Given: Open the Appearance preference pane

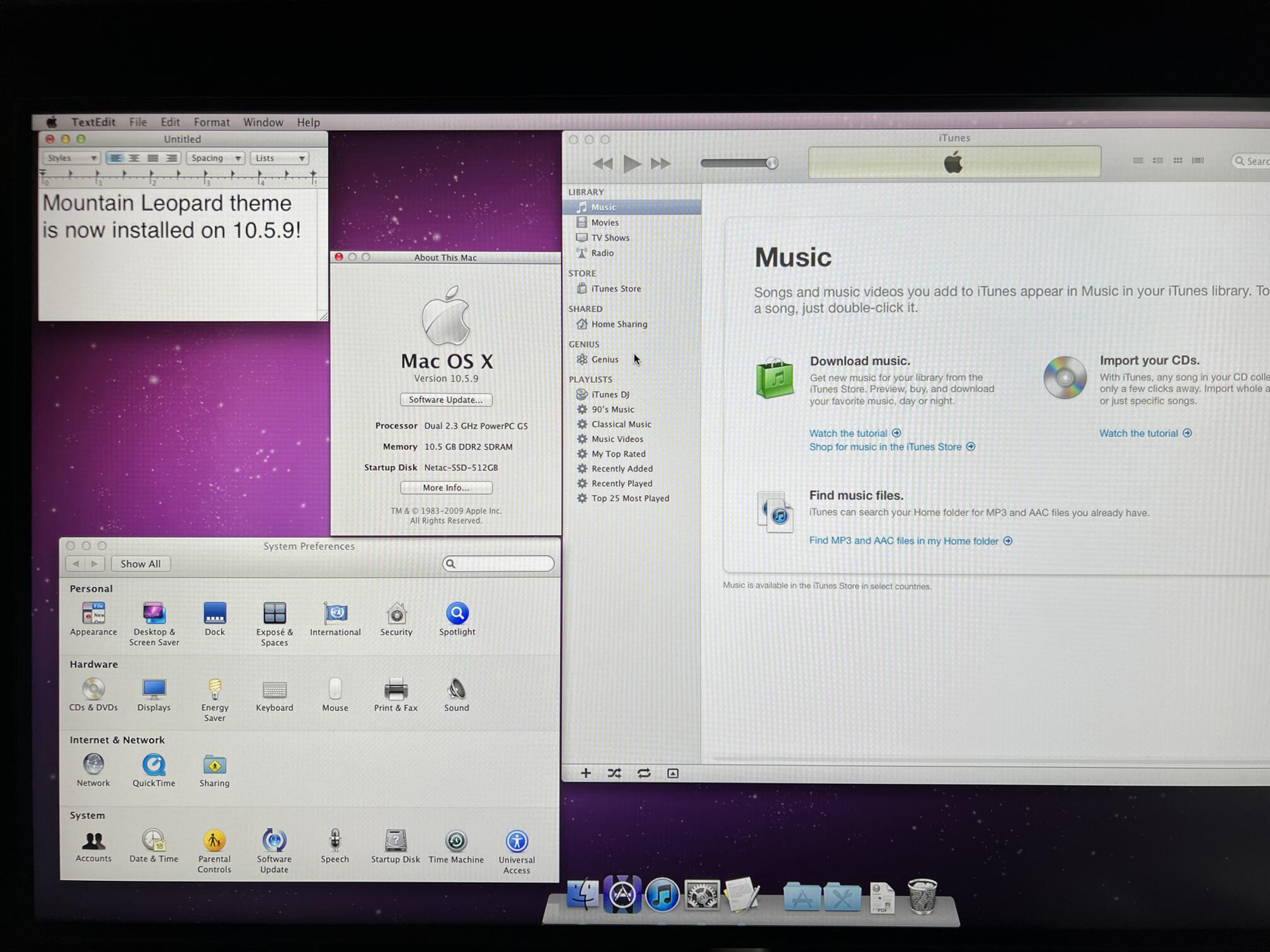Looking at the screenshot, I should (x=93, y=620).
